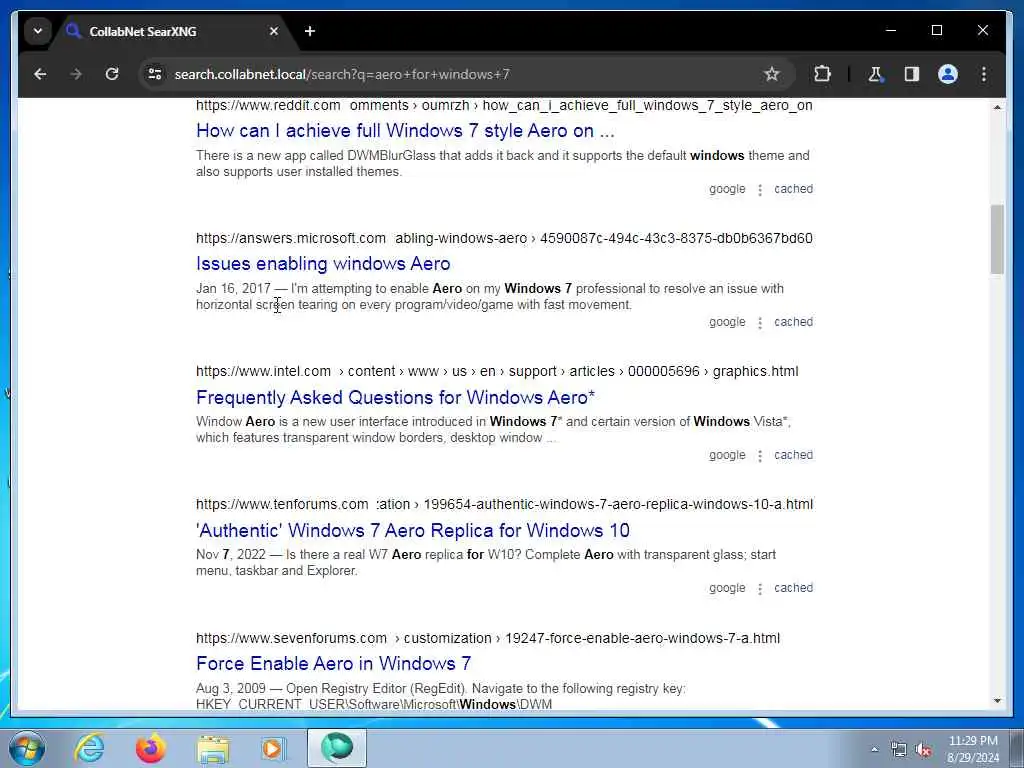Image resolution: width=1024 pixels, height=768 pixels.
Task: Toggle the browser side panel
Action: point(912,74)
